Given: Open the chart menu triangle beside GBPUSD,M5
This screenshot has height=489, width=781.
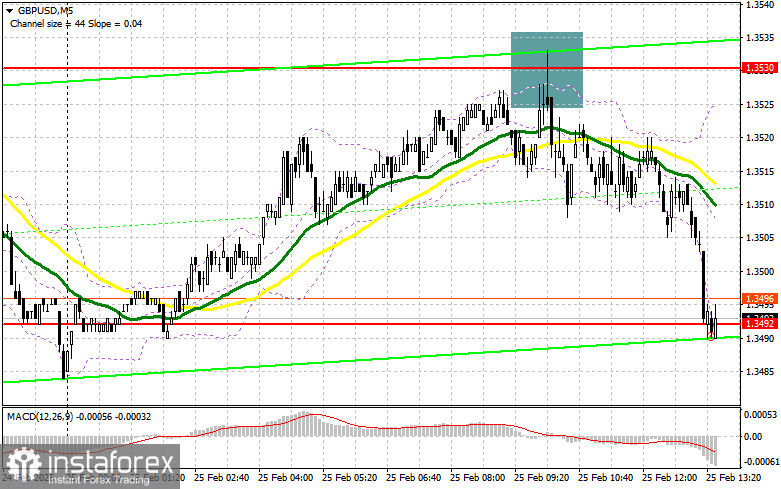Looking at the screenshot, I should point(9,10).
